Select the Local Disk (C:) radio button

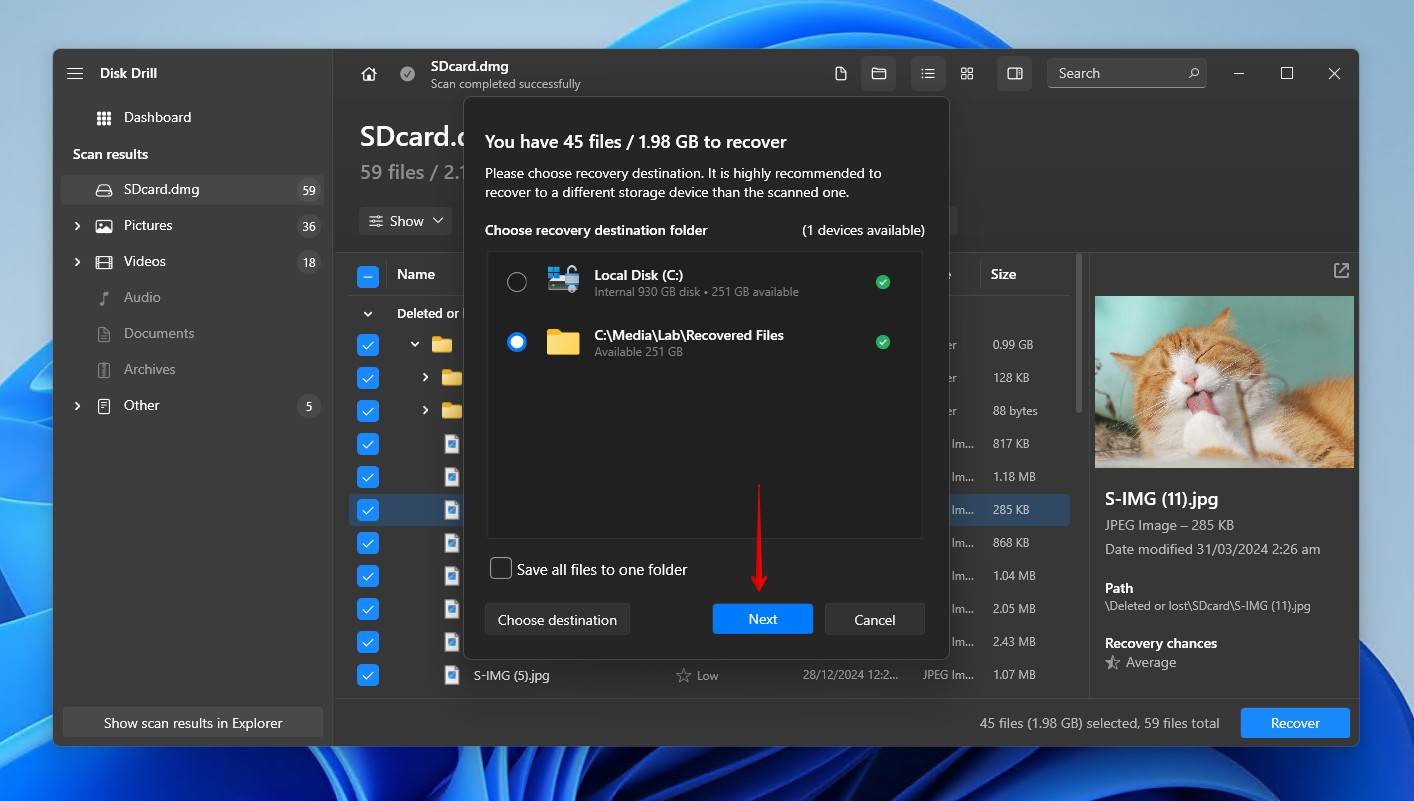(517, 282)
